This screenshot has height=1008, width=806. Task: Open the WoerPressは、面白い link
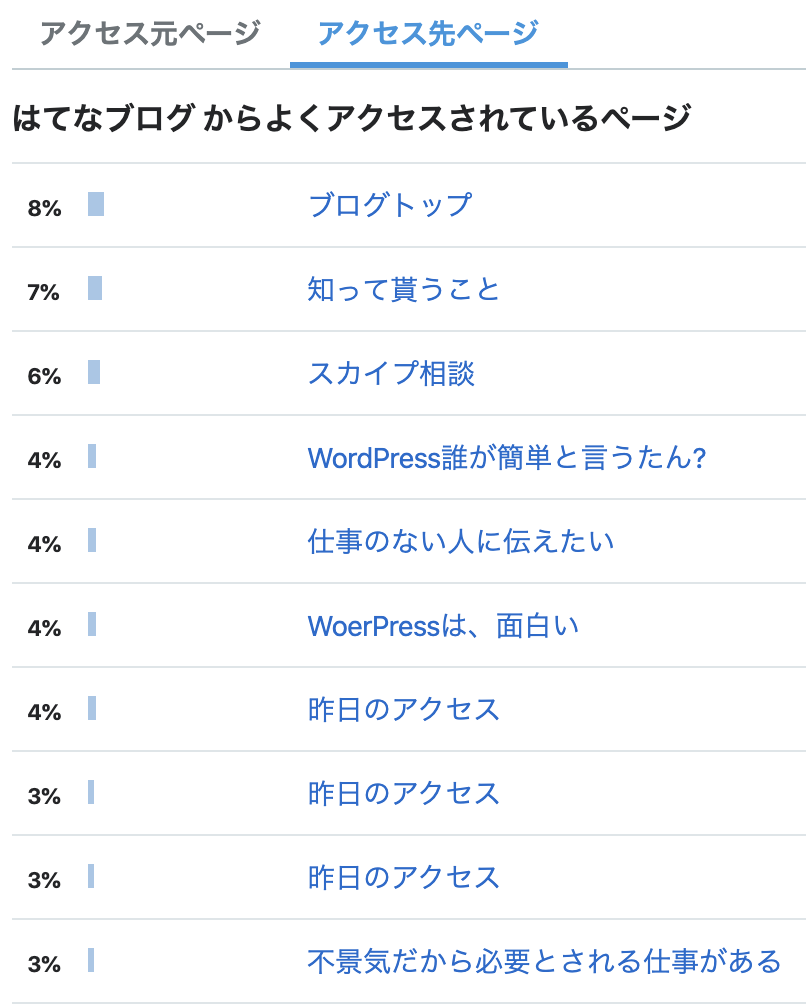tap(443, 626)
